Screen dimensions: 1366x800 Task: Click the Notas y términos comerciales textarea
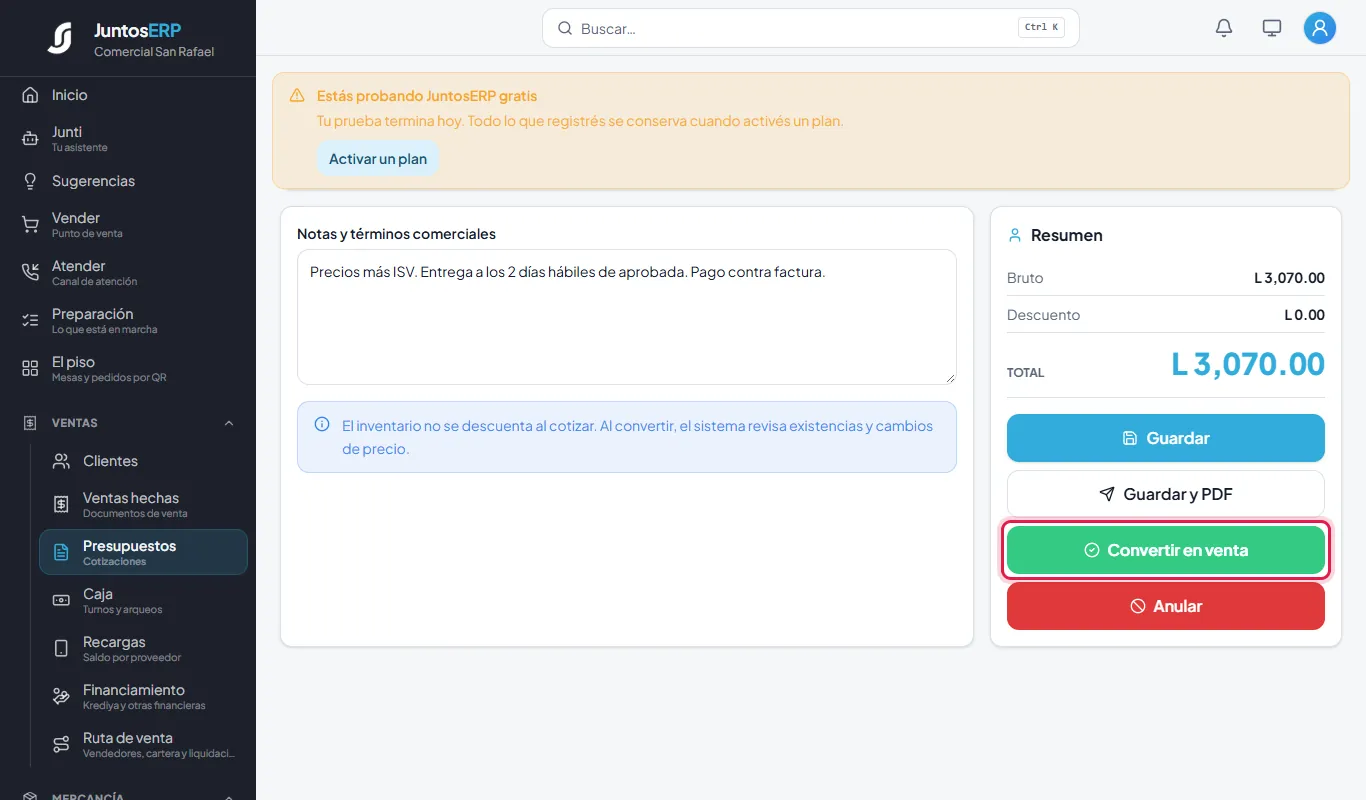tap(627, 317)
